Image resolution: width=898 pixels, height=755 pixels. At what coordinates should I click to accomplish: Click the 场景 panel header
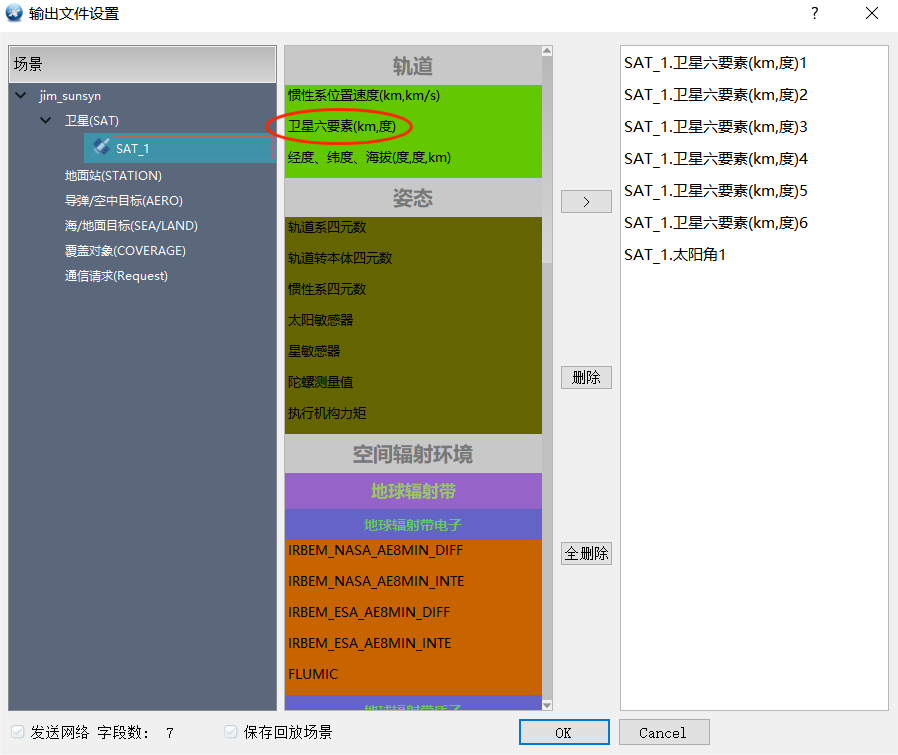click(x=142, y=64)
